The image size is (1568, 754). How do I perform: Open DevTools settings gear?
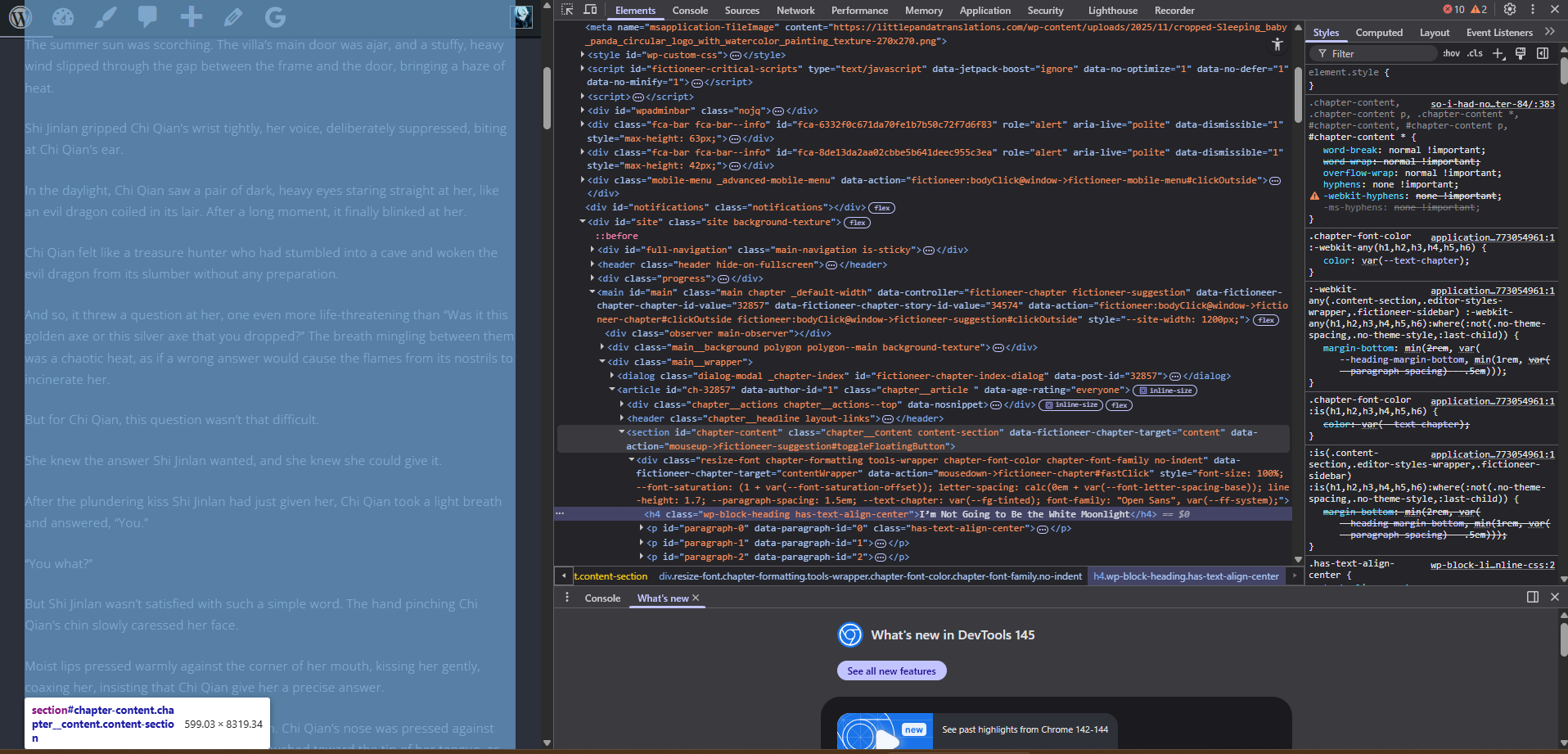coord(1510,10)
